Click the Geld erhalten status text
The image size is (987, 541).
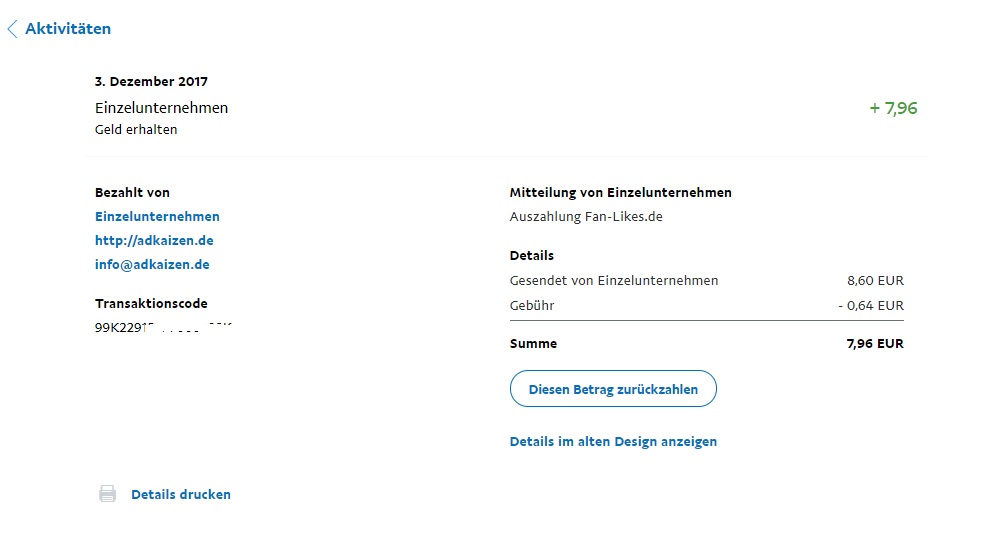(136, 129)
